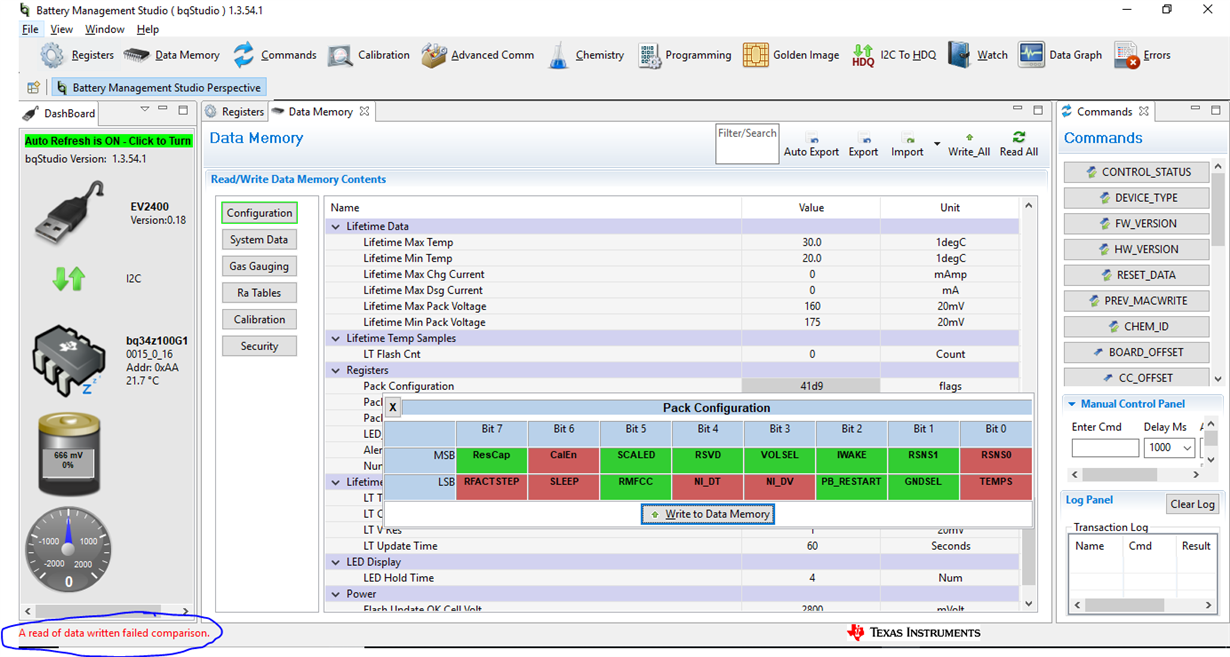Open the Golden Image toolbar icon

pos(756,55)
